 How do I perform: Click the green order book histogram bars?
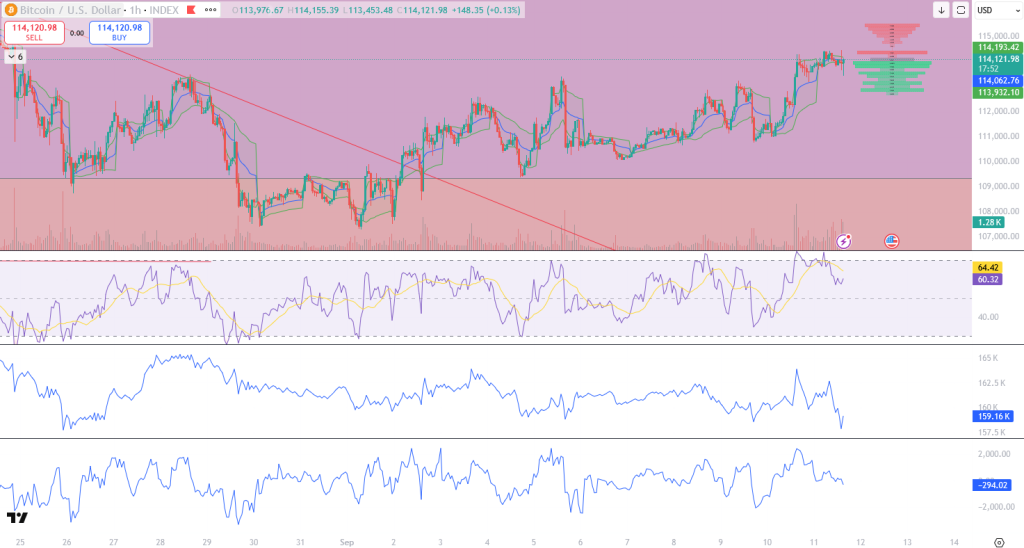pyautogui.click(x=892, y=76)
